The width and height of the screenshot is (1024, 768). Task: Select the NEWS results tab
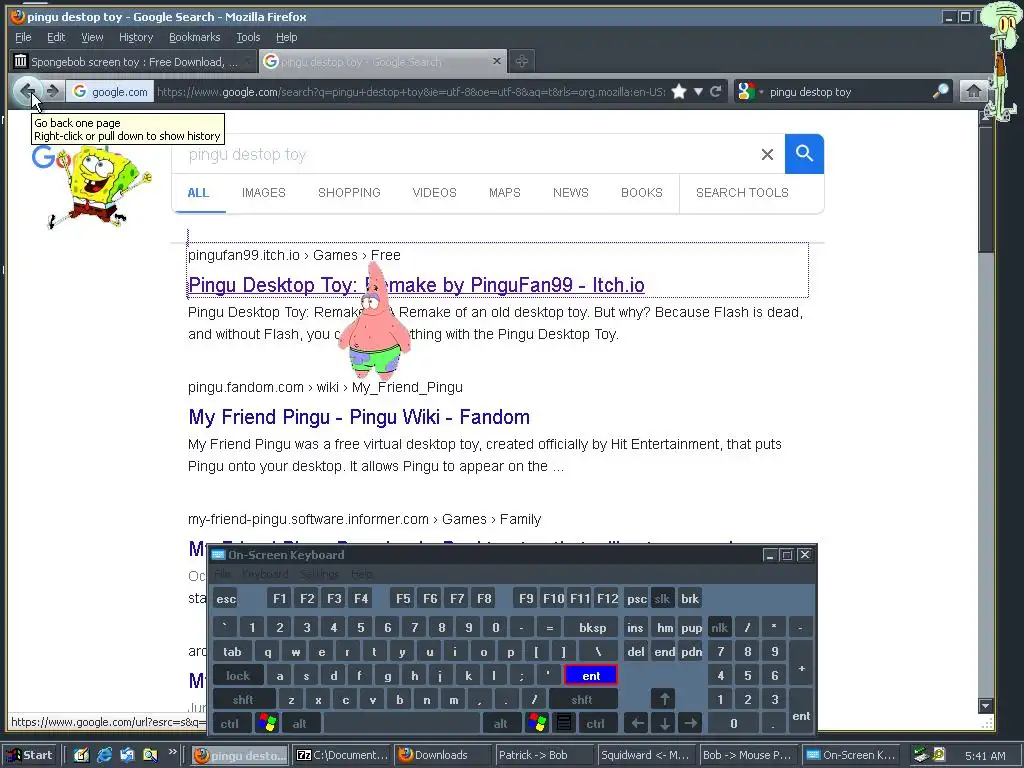click(x=570, y=193)
